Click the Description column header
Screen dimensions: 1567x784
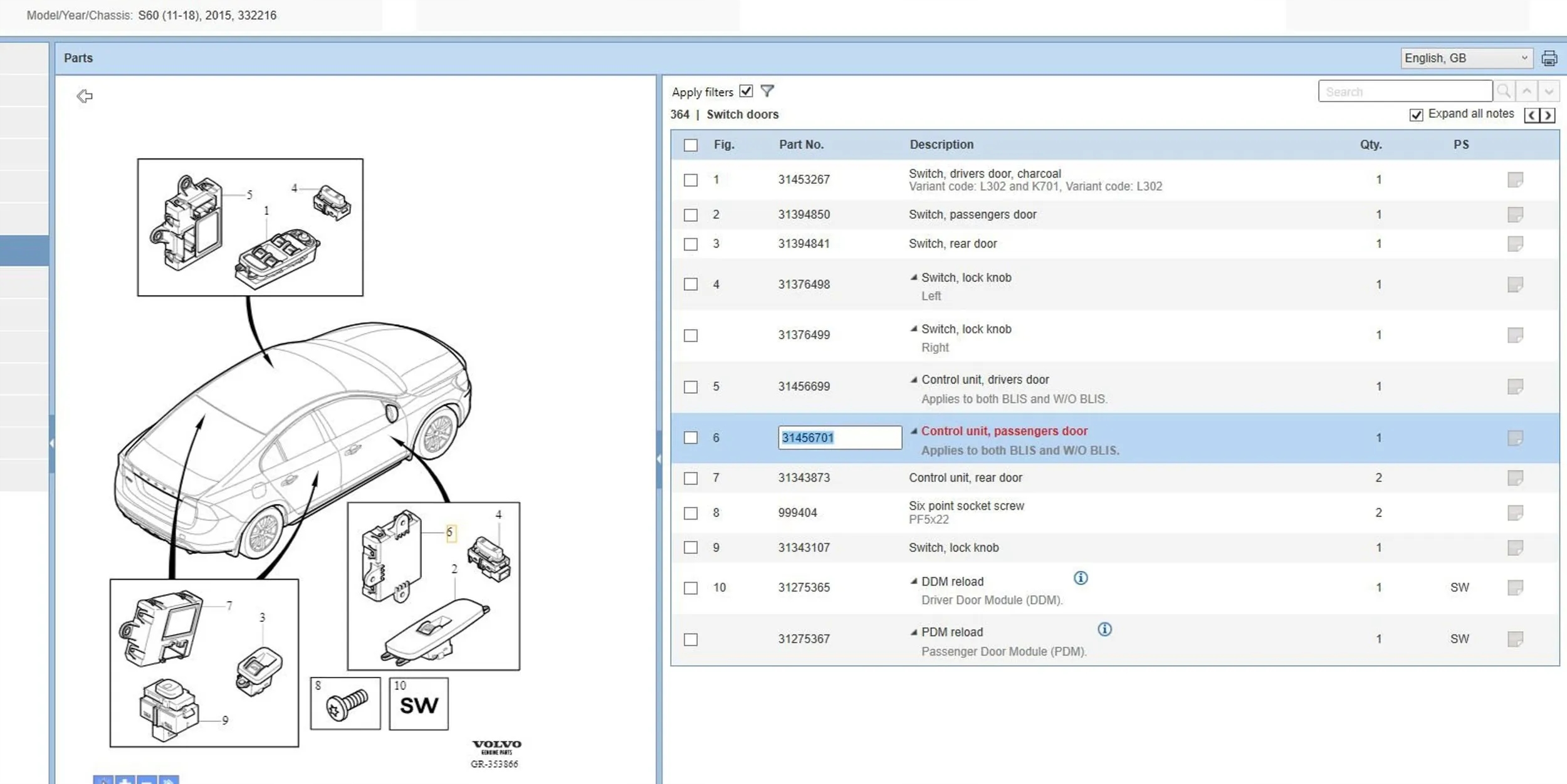[x=941, y=145]
